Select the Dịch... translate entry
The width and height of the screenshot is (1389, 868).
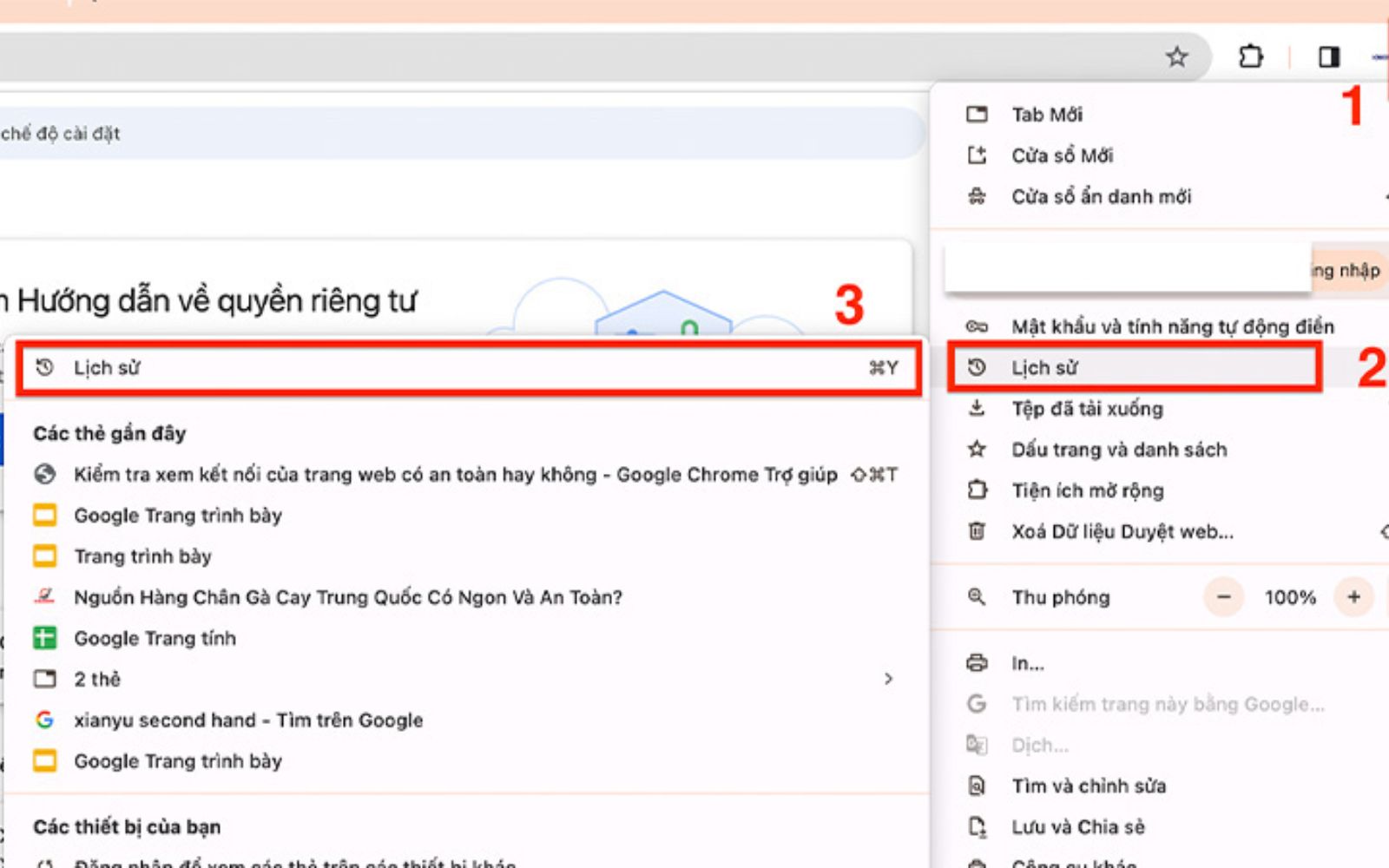(x=1159, y=745)
